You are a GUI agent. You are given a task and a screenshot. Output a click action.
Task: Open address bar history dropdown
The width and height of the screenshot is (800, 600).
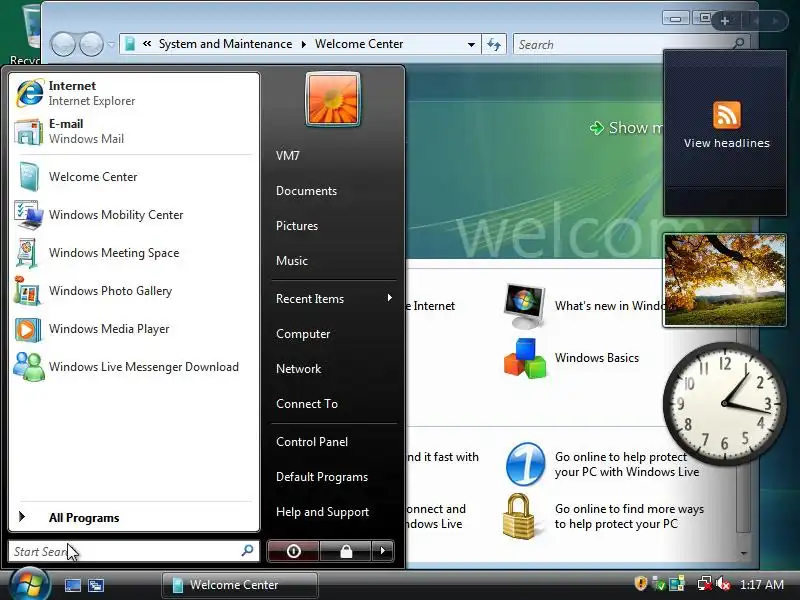(471, 44)
